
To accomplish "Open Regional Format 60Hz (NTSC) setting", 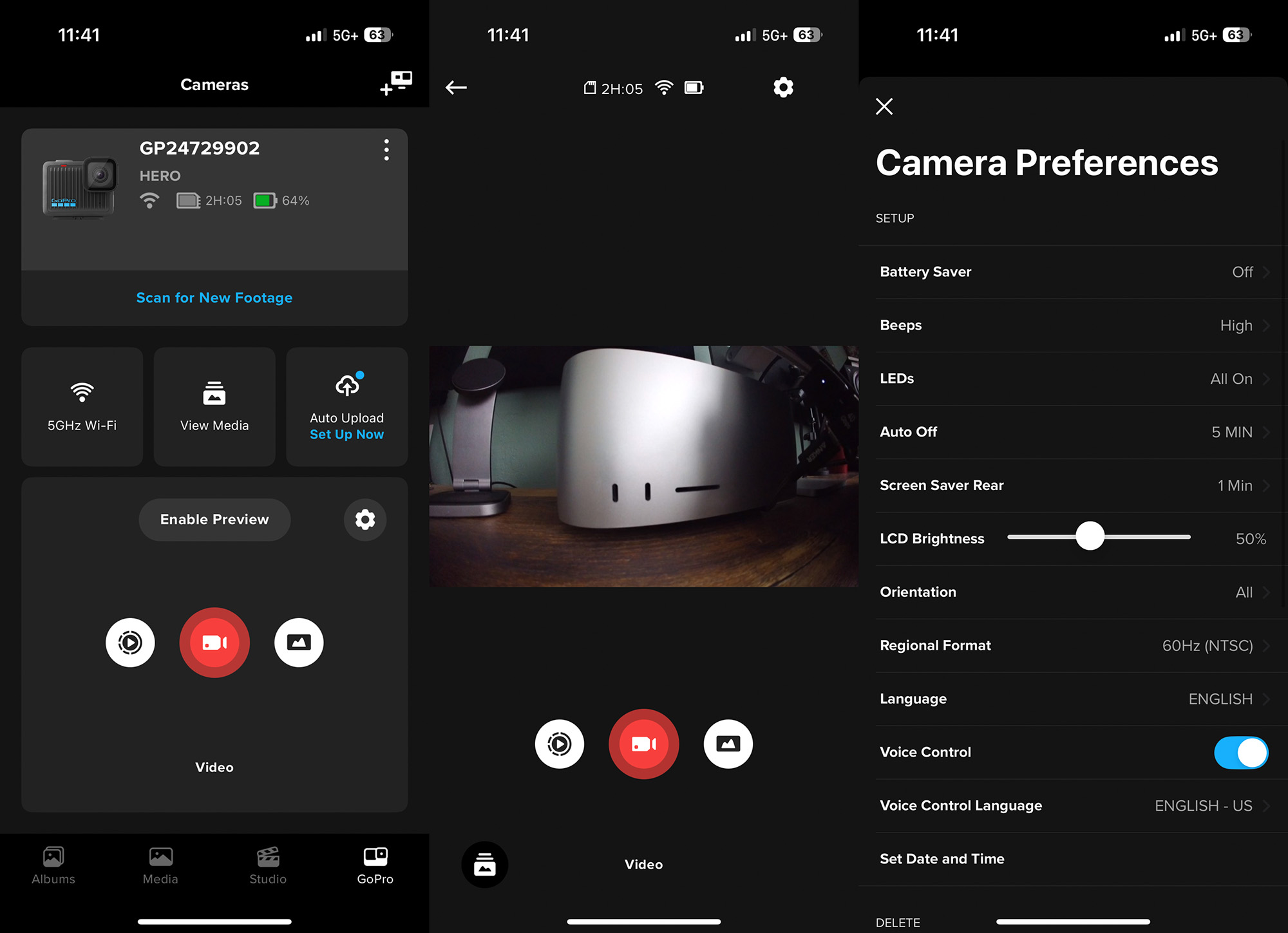I will (x=1074, y=646).
